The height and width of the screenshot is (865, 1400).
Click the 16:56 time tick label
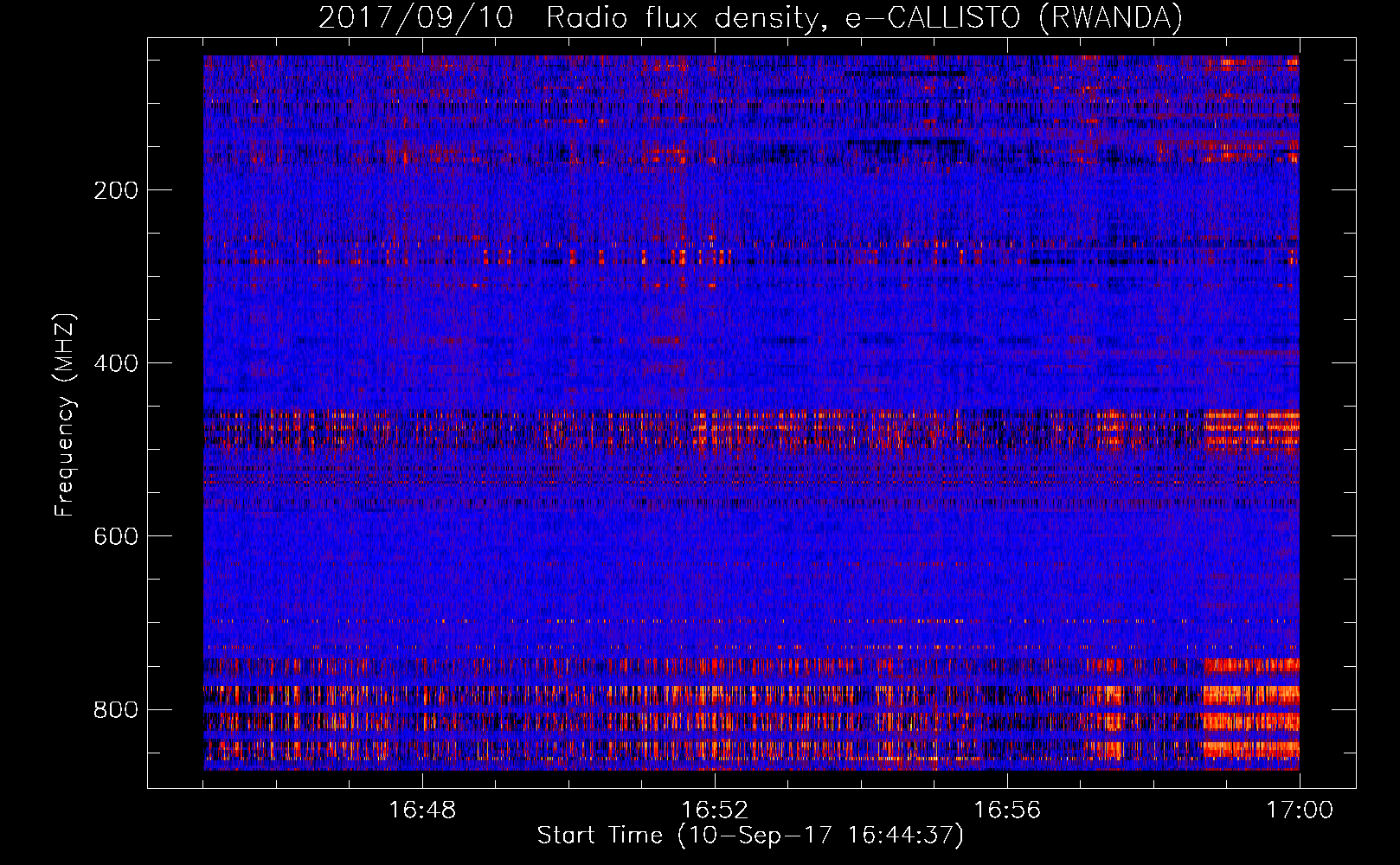pos(1007,811)
